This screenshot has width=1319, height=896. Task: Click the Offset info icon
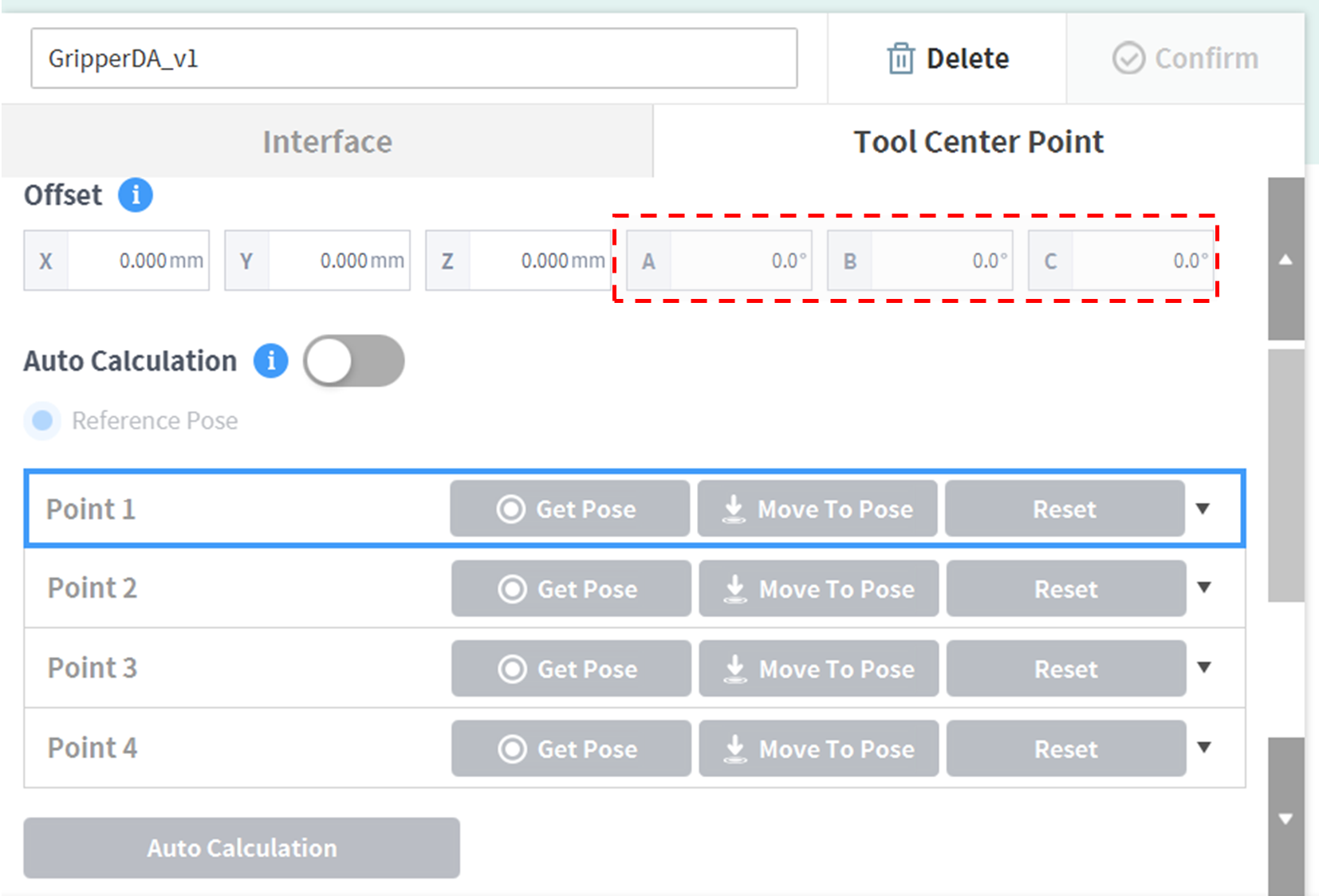coord(136,195)
